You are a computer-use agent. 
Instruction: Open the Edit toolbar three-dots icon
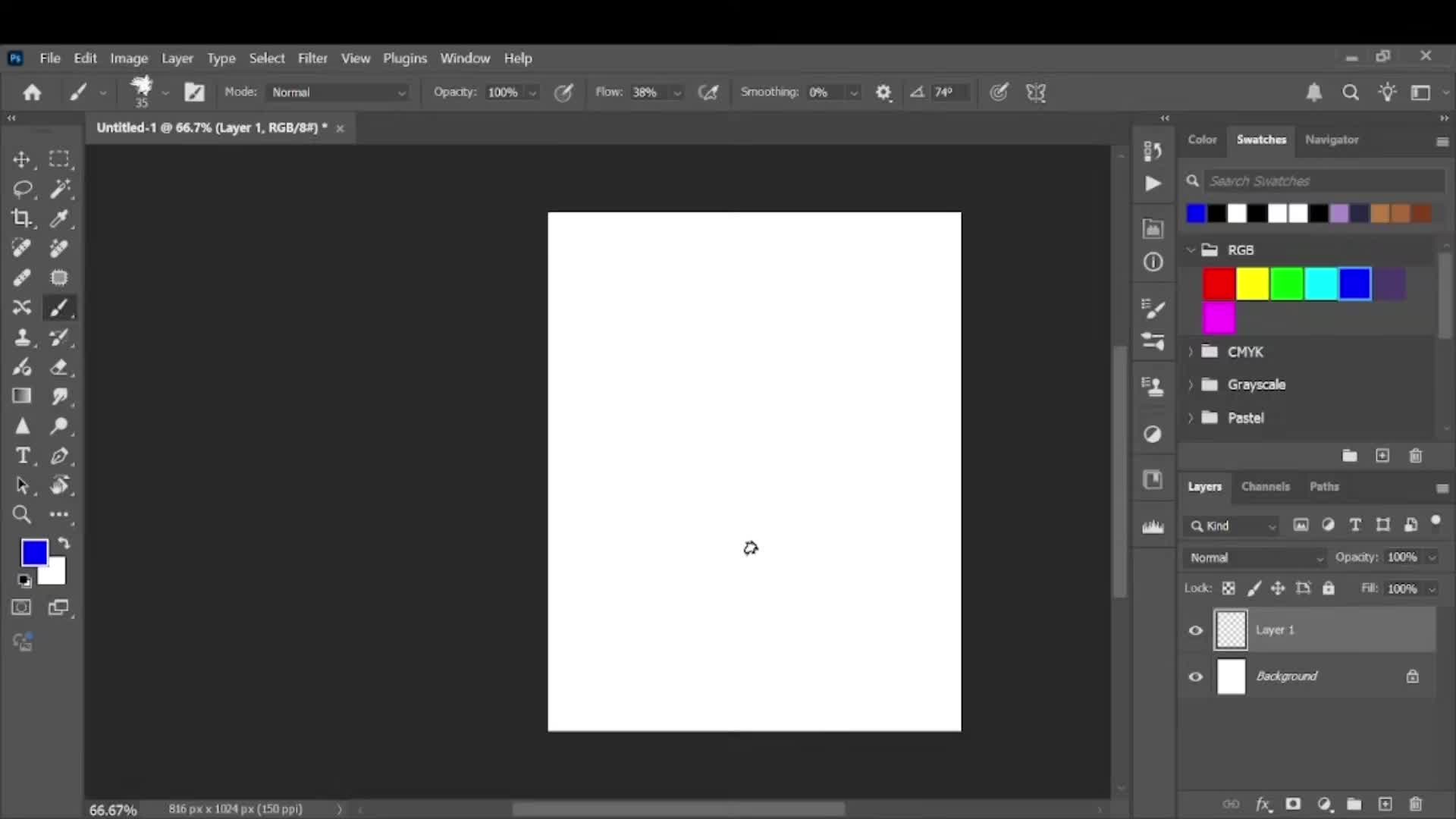[x=59, y=515]
